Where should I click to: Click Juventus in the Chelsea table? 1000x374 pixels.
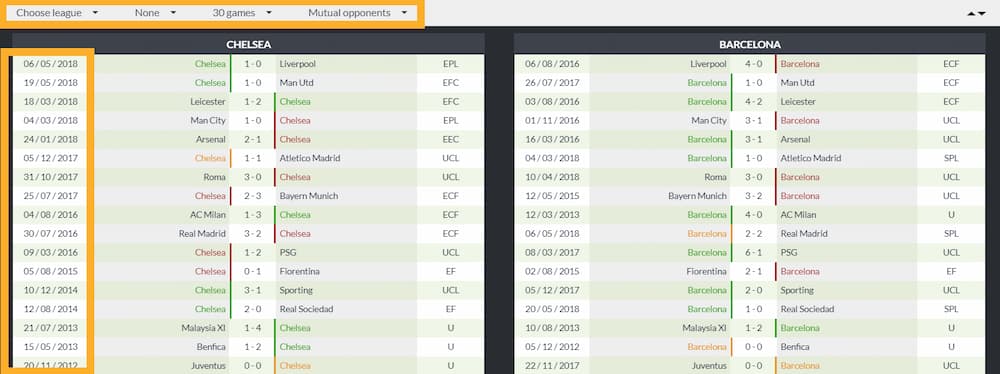click(x=209, y=366)
